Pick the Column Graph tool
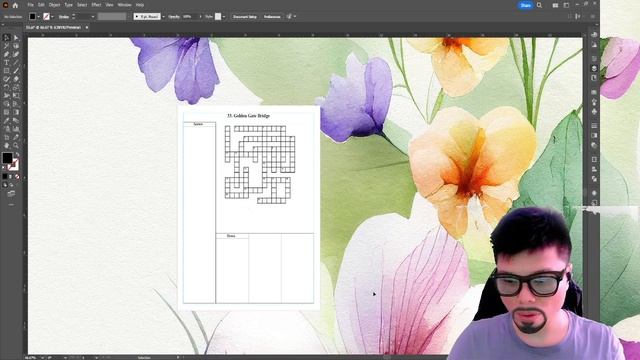Viewport: 640px width, 360px height. click(16, 129)
